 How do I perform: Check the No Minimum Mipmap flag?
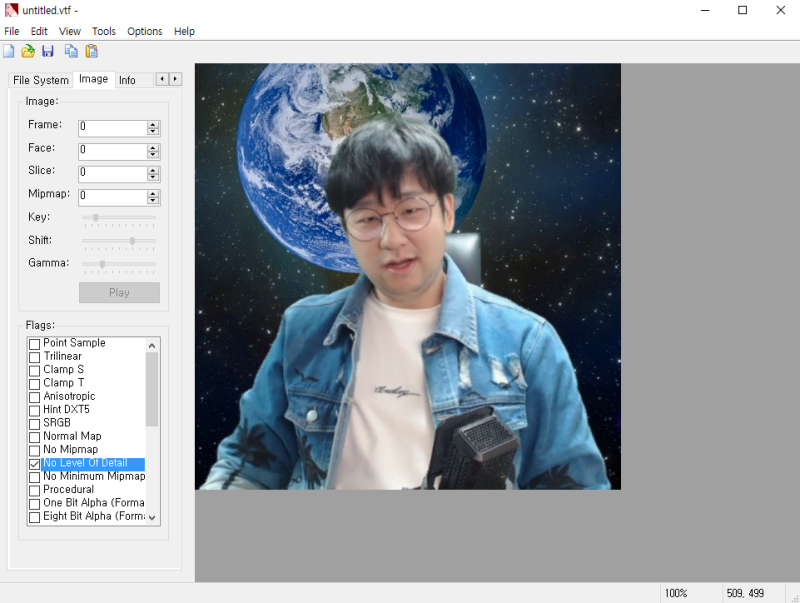pos(34,477)
